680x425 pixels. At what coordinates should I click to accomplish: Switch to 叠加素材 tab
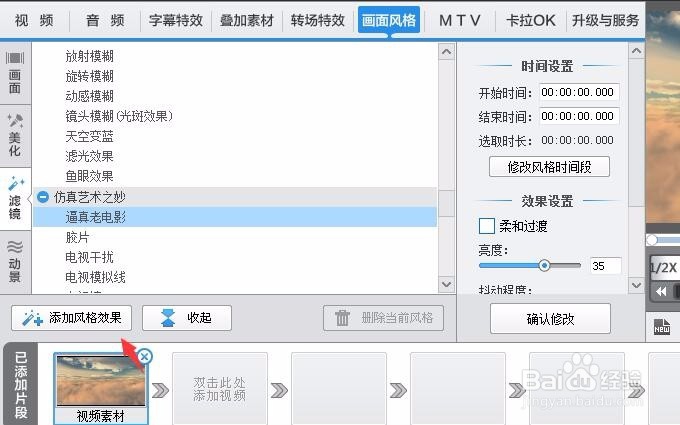tap(247, 20)
